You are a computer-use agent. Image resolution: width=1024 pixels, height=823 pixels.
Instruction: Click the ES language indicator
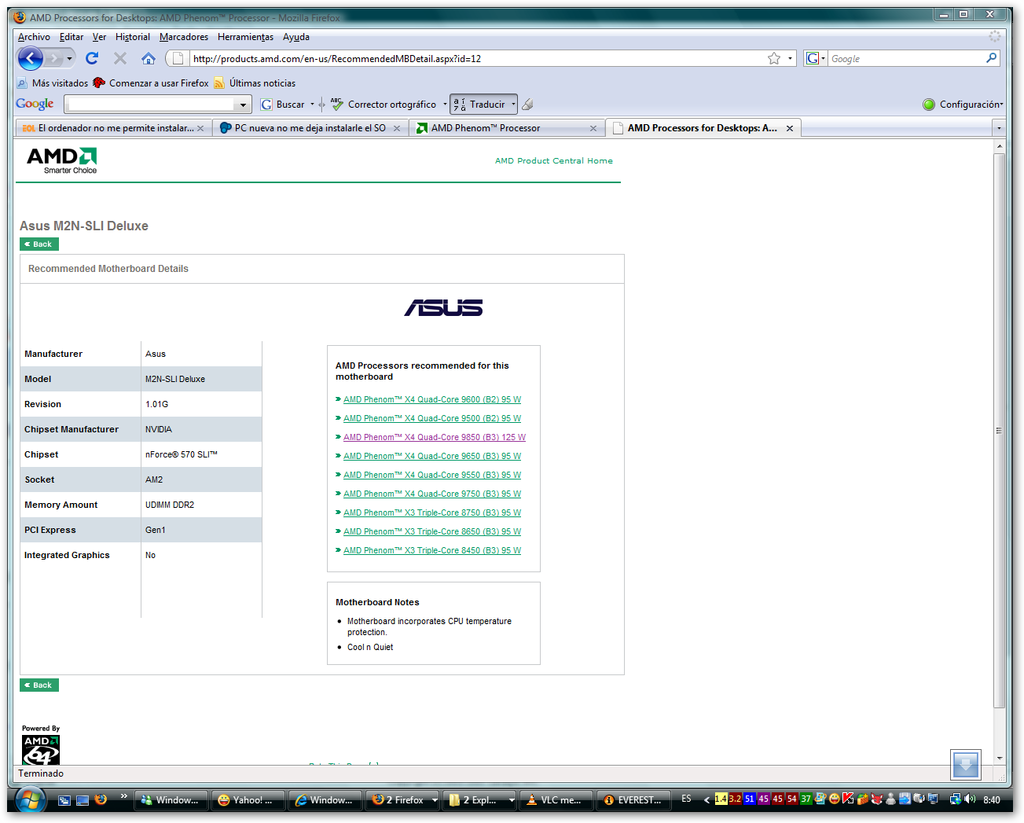(x=686, y=799)
